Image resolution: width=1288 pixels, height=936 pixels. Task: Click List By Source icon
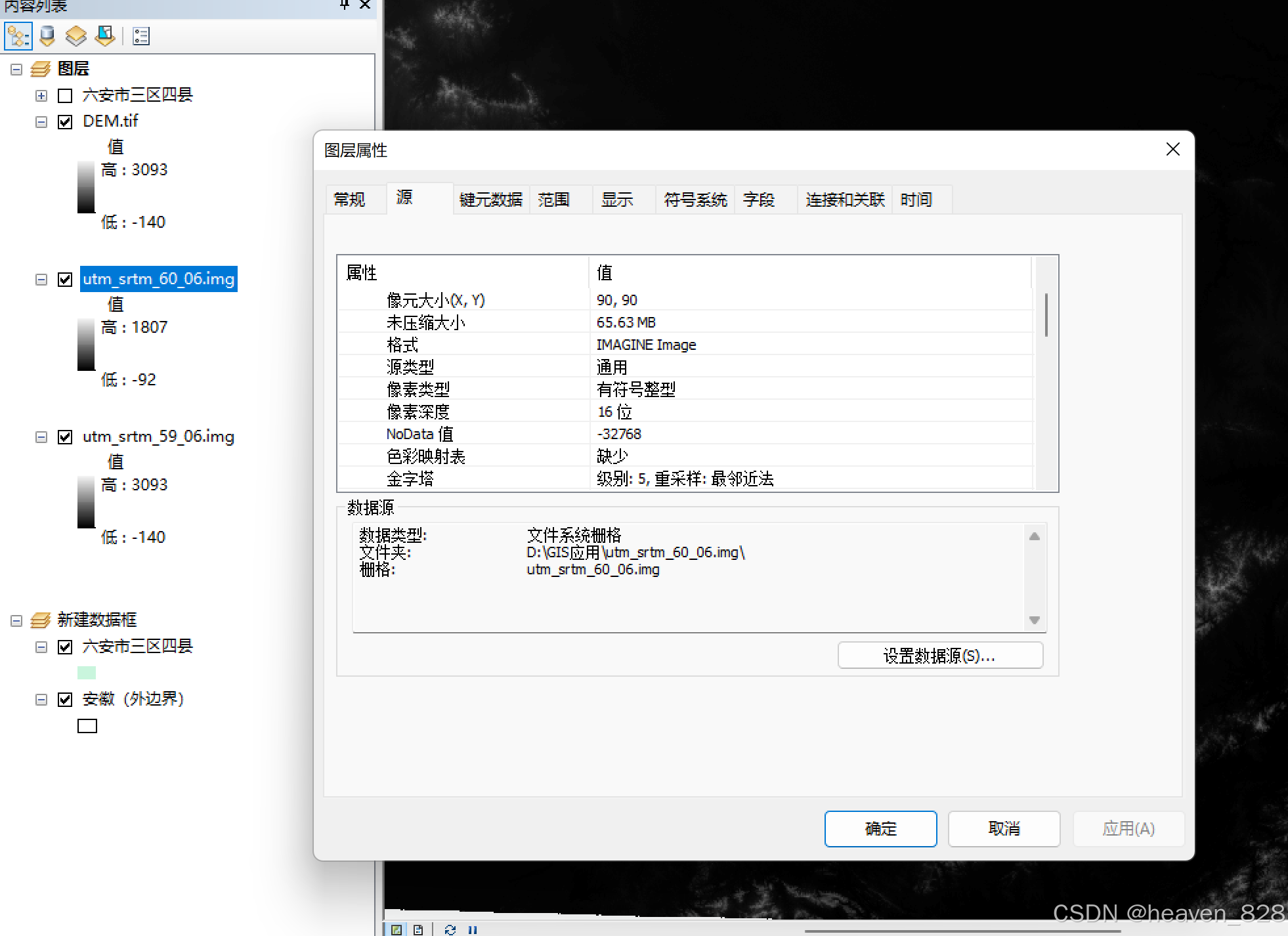pyautogui.click(x=47, y=35)
